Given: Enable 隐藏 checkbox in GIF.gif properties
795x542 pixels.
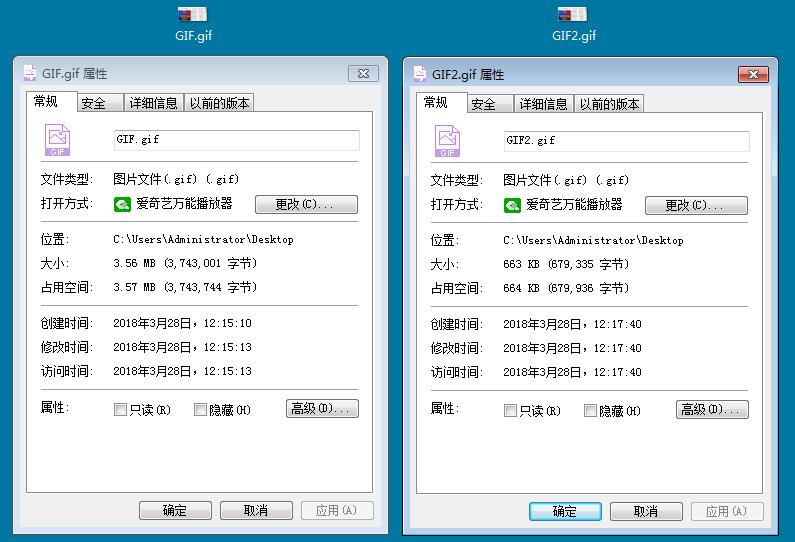Looking at the screenshot, I should (x=201, y=410).
